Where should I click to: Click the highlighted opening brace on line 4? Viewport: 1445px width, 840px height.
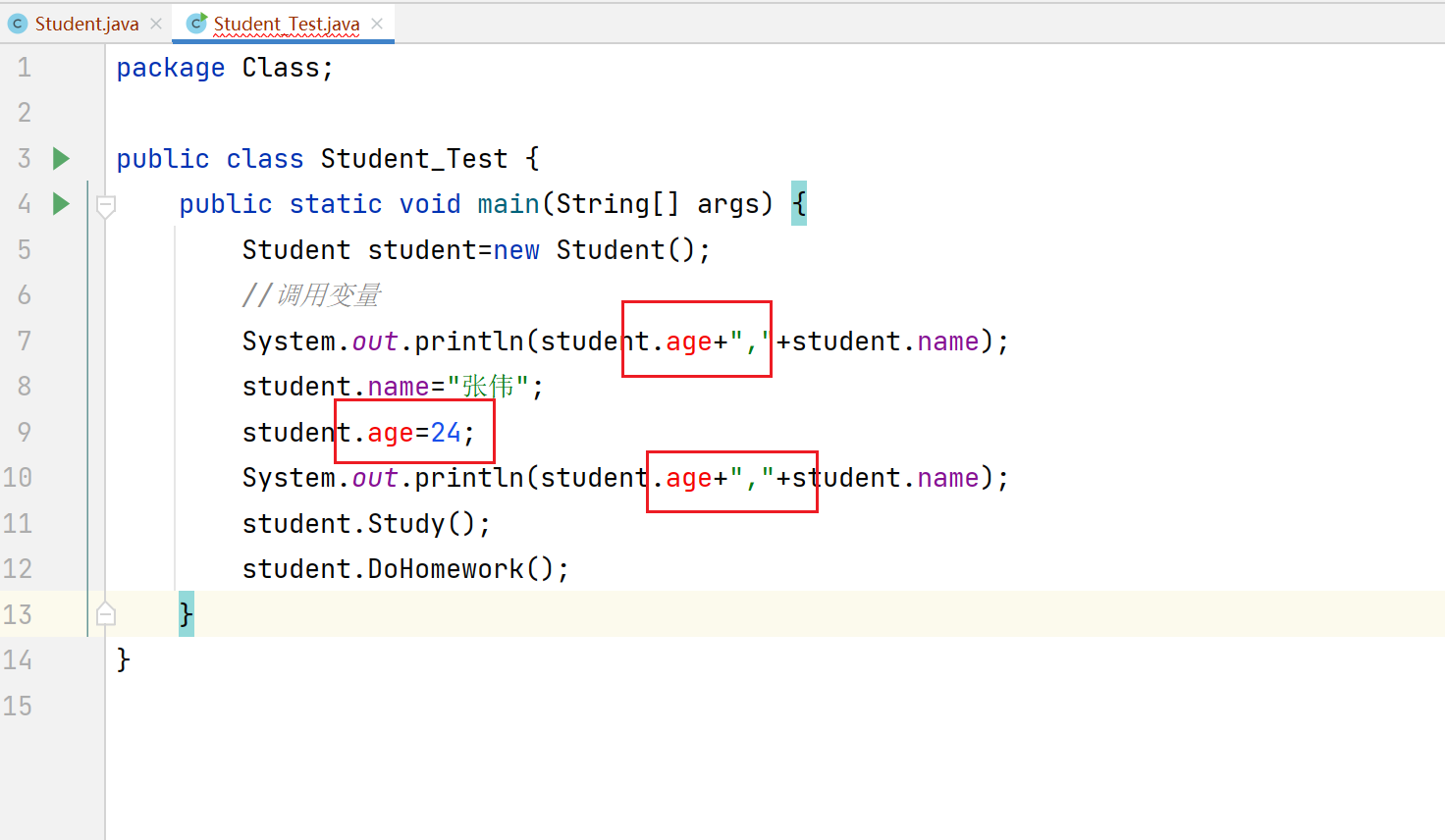click(799, 204)
